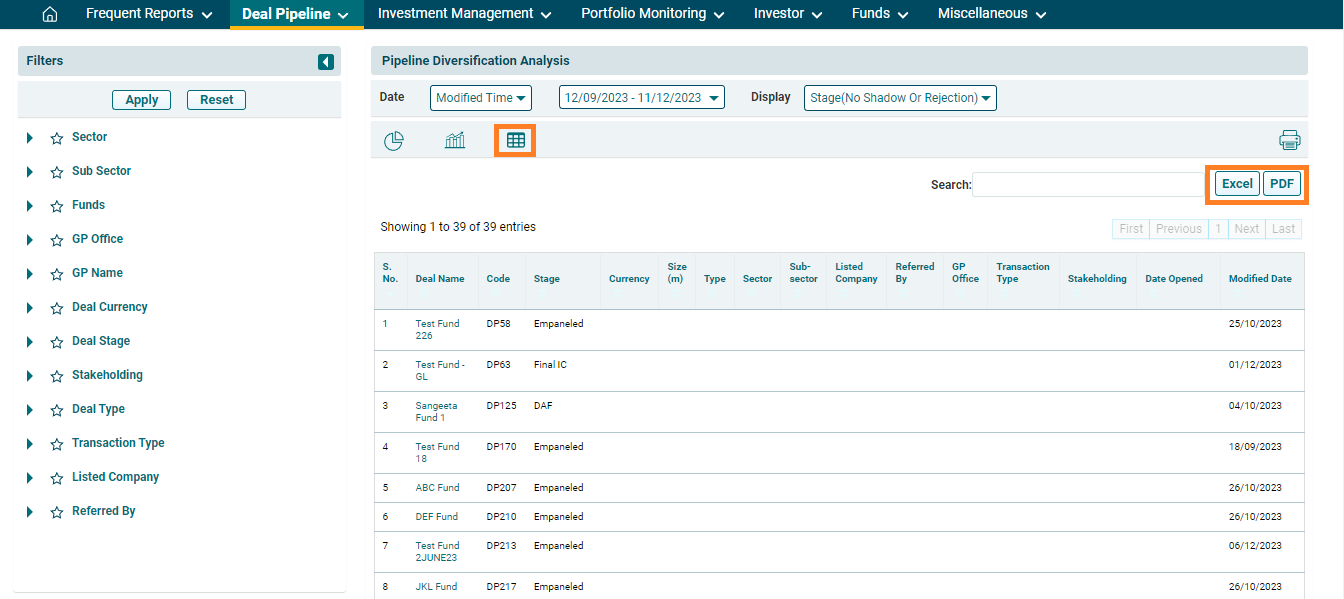Switch to bar chart view
This screenshot has width=1344, height=599.
(x=455, y=141)
